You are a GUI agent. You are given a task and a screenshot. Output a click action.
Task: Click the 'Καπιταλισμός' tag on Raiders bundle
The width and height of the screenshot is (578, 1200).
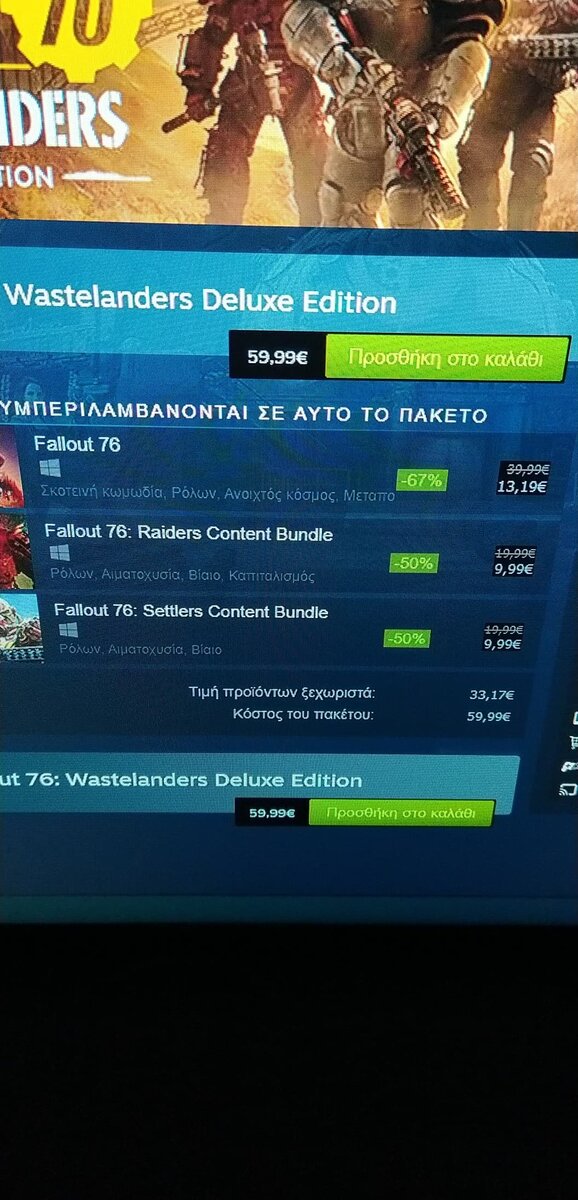[272, 576]
